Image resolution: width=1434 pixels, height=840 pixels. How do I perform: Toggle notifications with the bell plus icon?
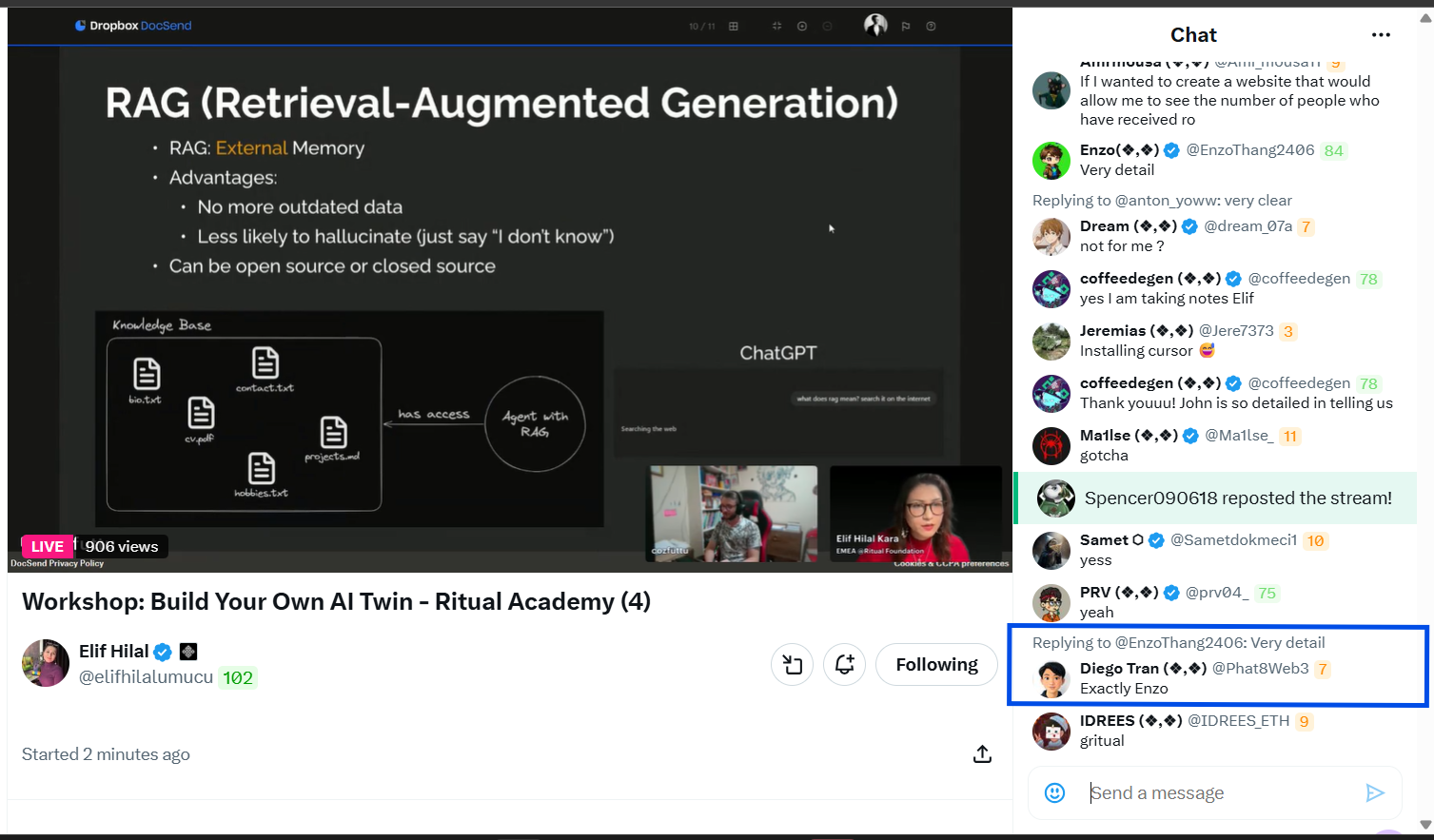(x=844, y=665)
